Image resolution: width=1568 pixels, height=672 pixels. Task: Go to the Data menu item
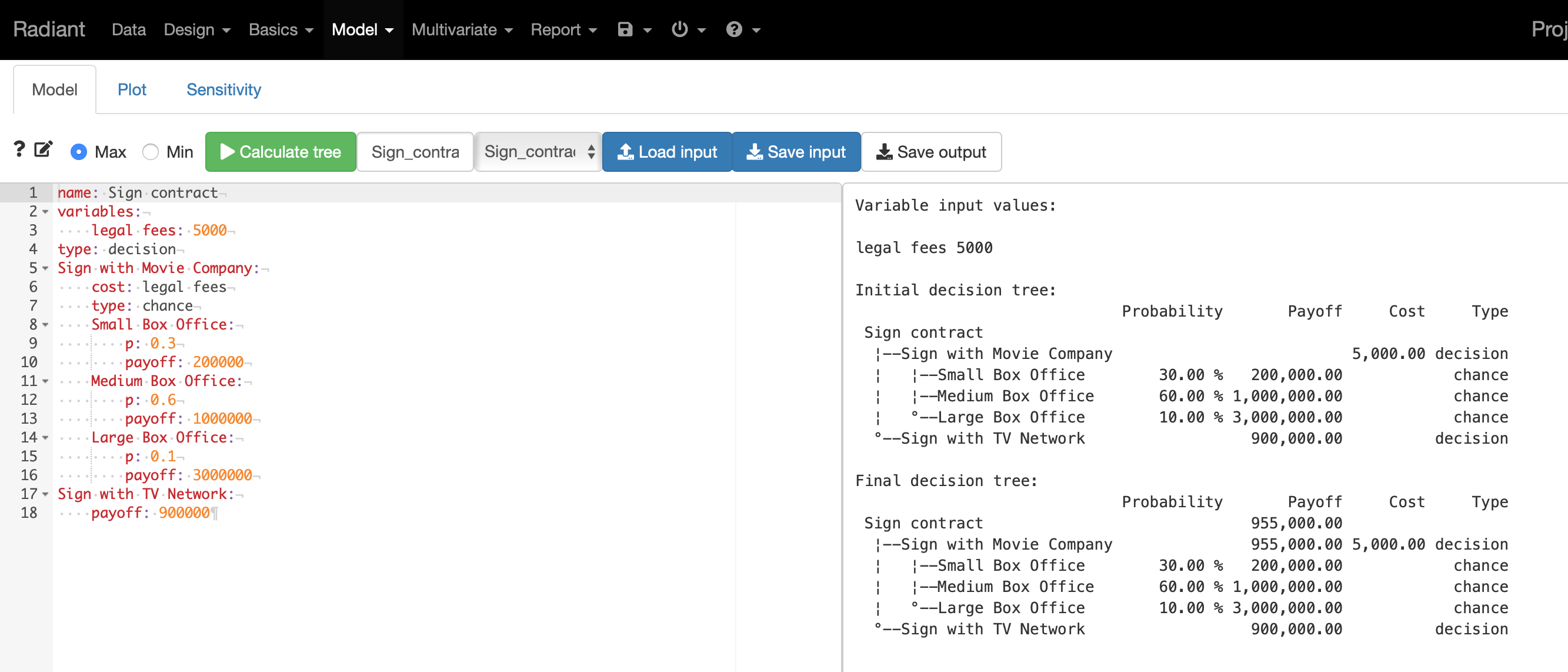(x=128, y=29)
